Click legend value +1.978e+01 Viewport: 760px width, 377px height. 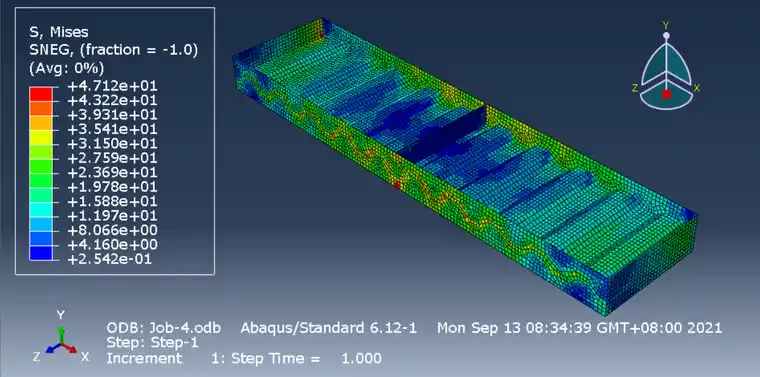(x=112, y=187)
